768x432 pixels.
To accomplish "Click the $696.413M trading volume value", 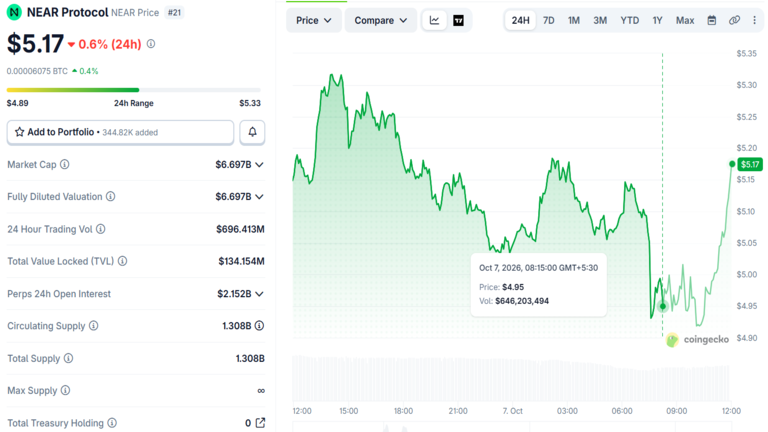I will (x=240, y=229).
